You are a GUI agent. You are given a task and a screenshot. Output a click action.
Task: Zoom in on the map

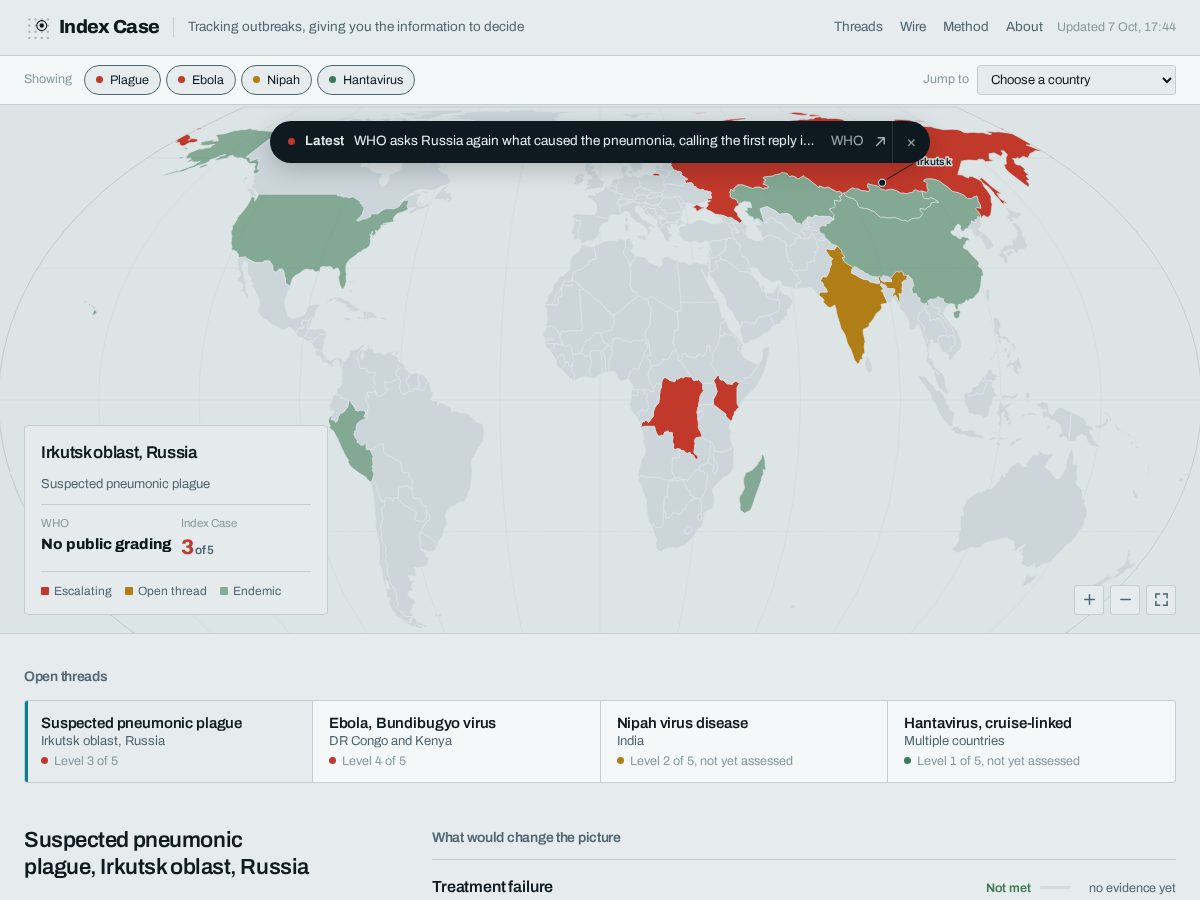click(1089, 600)
